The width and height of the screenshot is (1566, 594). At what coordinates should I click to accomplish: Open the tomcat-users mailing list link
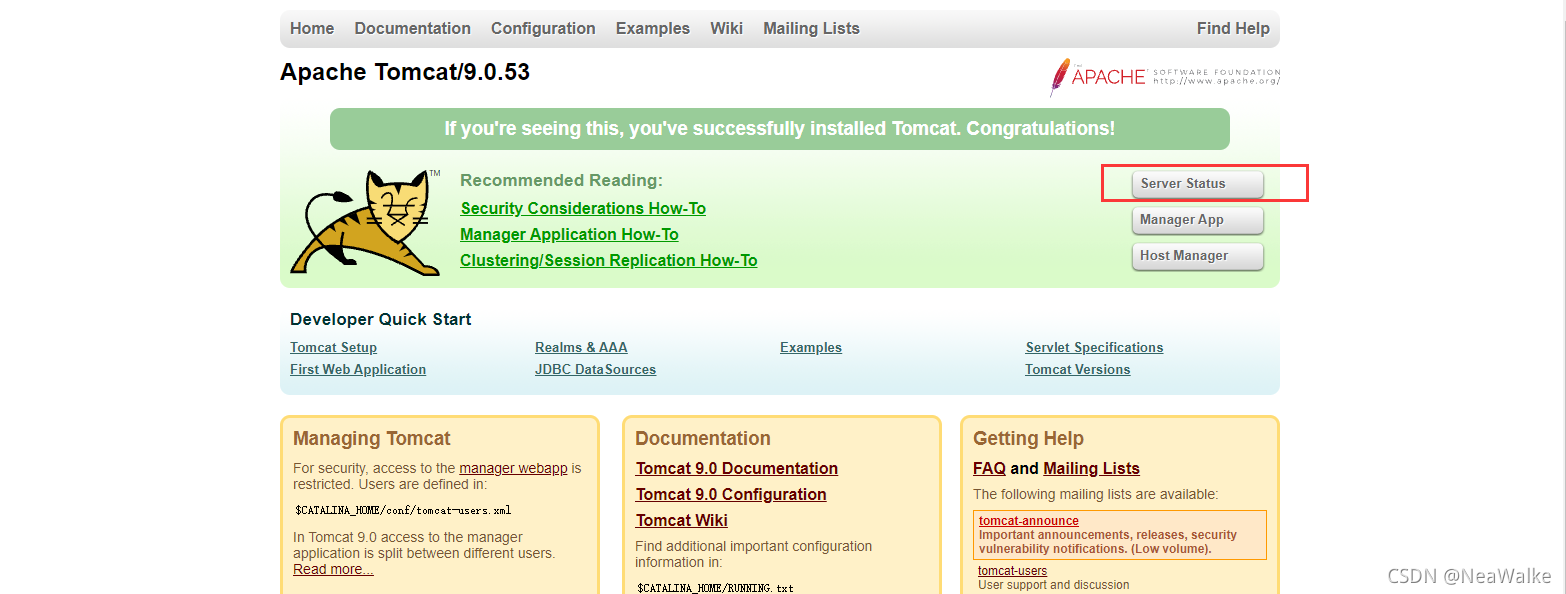[x=1012, y=571]
